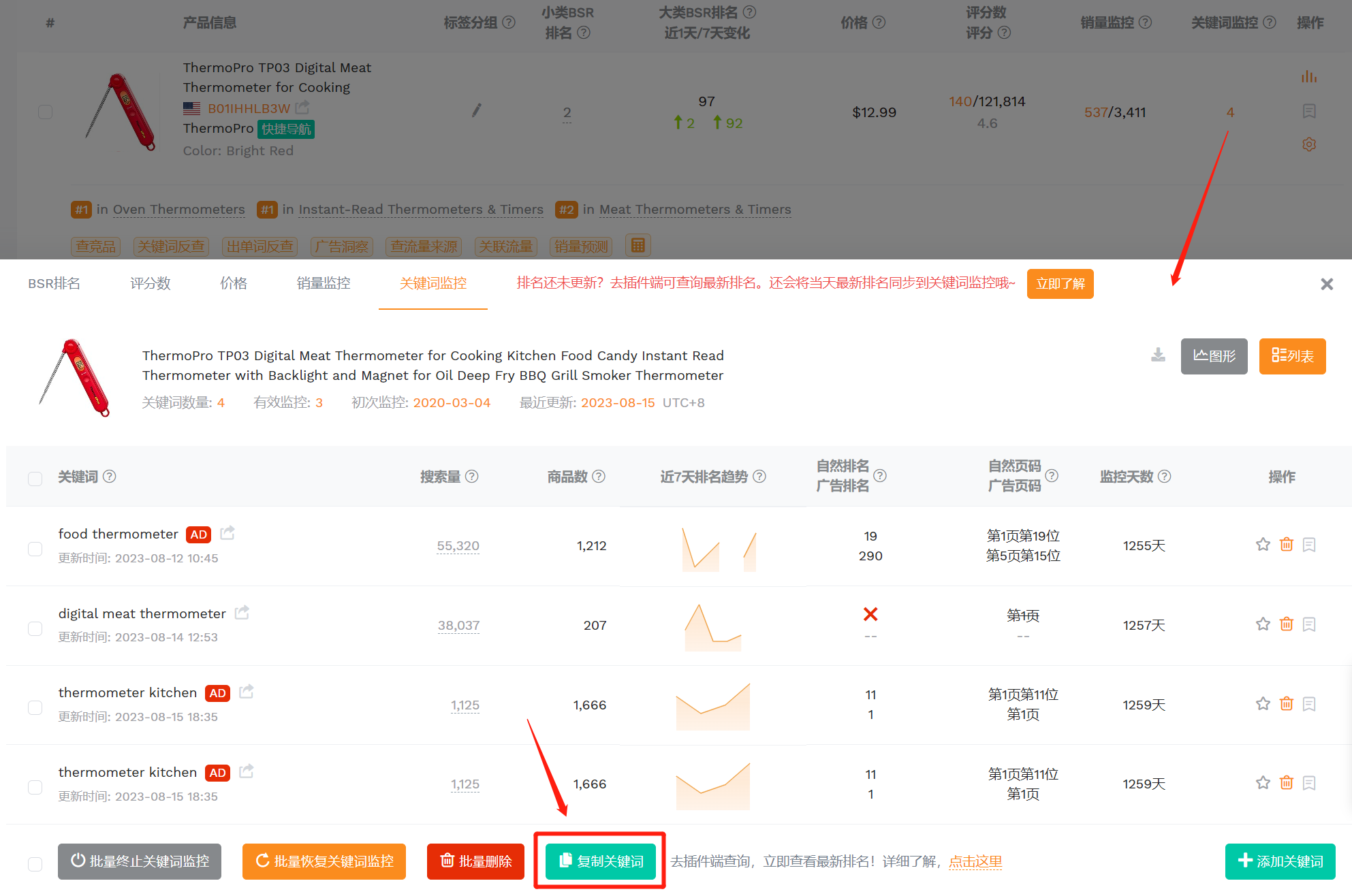Click the 55,320 search volume value
Viewport: 1352px width, 896px height.
click(458, 546)
